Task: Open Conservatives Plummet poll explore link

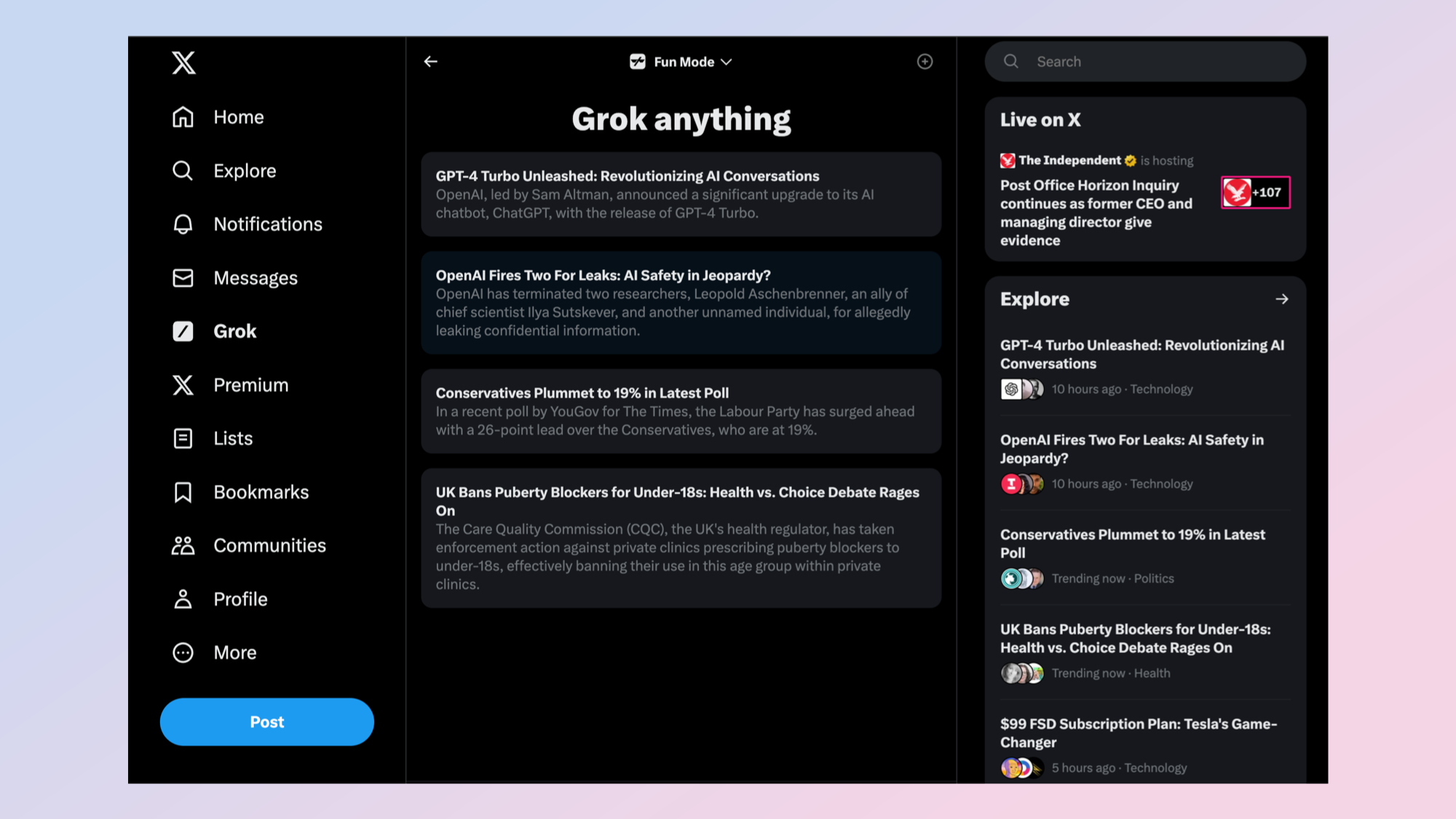Action: tap(1132, 543)
